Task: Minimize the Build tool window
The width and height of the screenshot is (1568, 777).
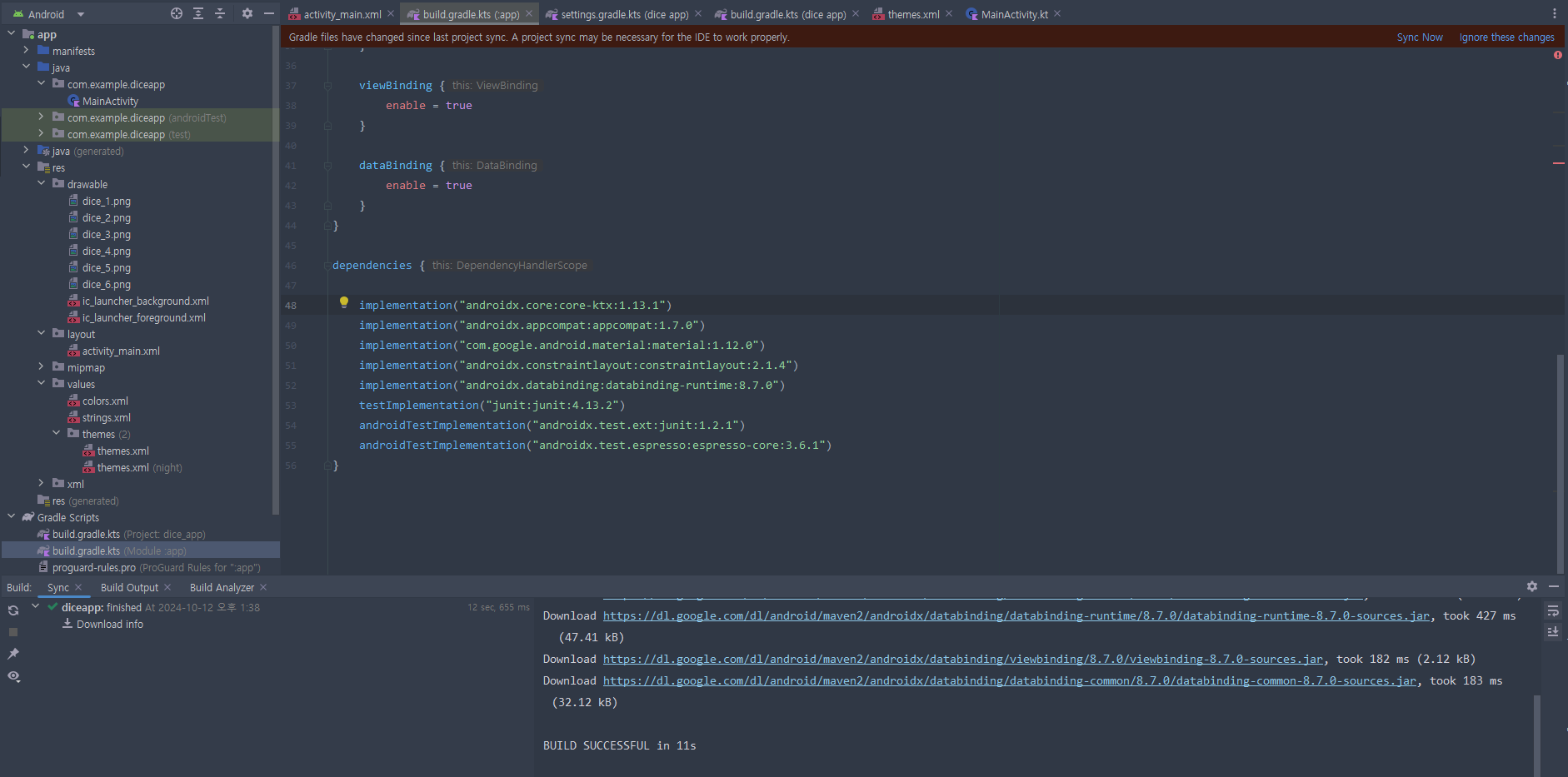Action: (x=1554, y=586)
